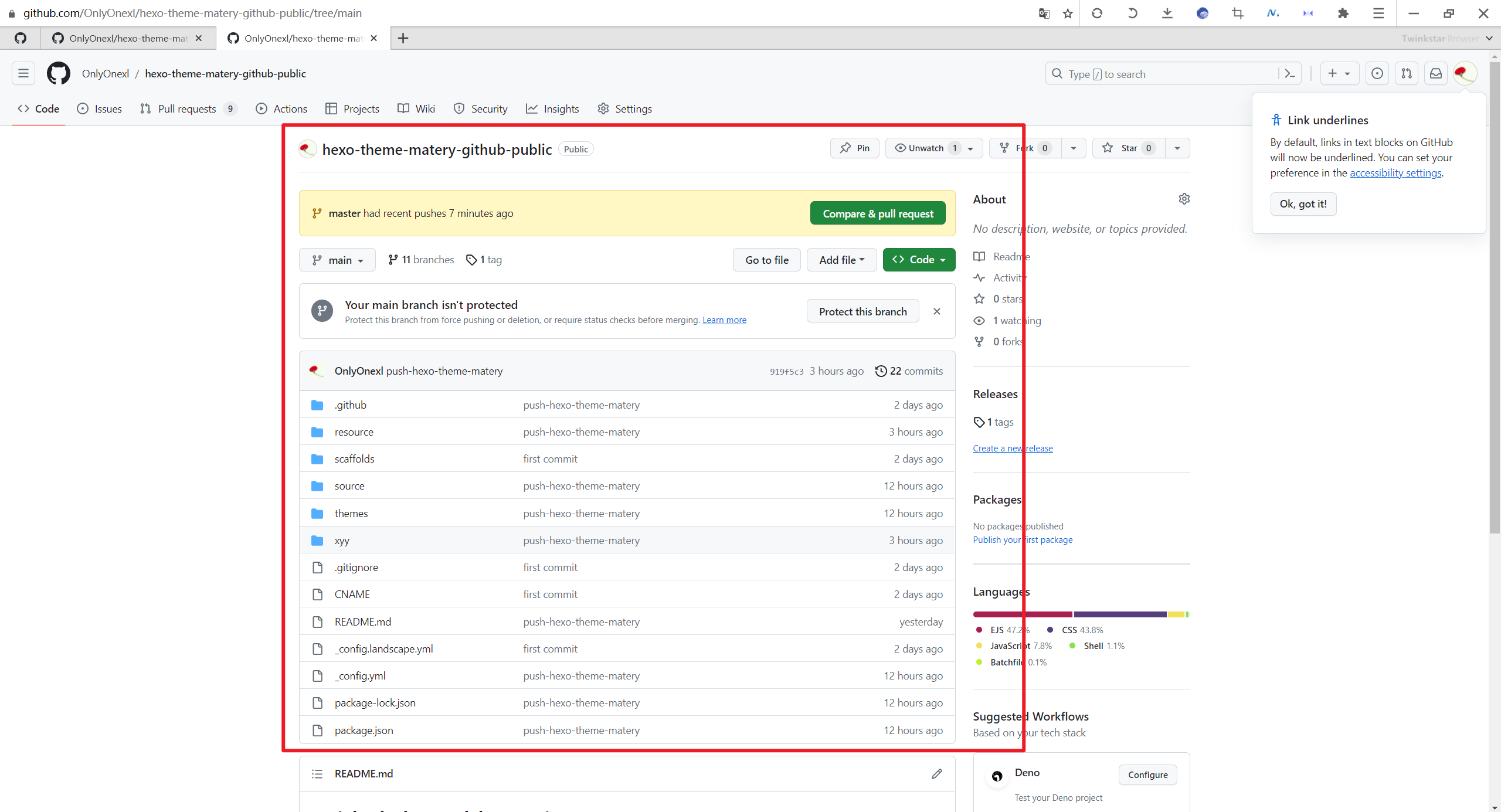The height and width of the screenshot is (812, 1501).
Task: Open the 11 branches link
Action: [421, 260]
